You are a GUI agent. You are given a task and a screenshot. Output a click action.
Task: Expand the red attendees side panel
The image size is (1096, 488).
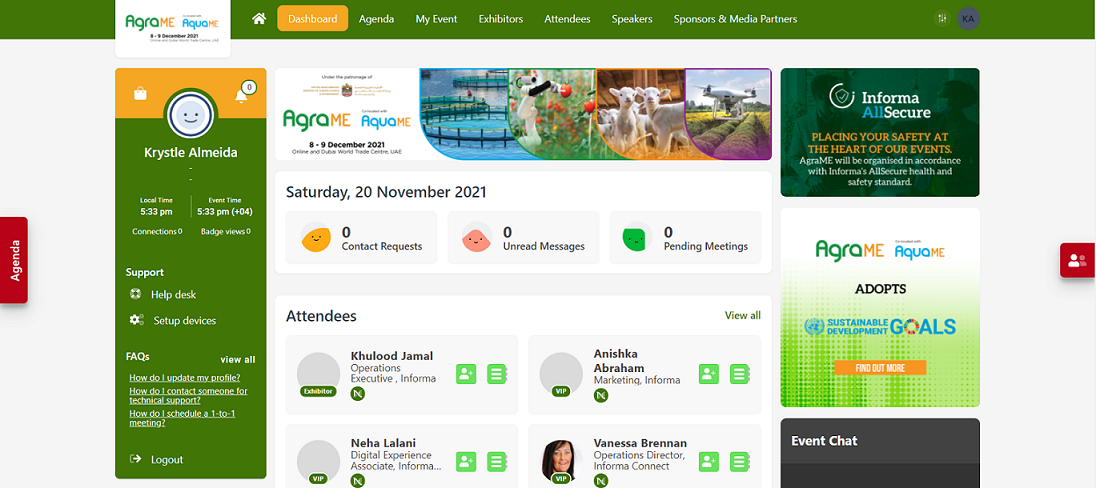[1077, 261]
